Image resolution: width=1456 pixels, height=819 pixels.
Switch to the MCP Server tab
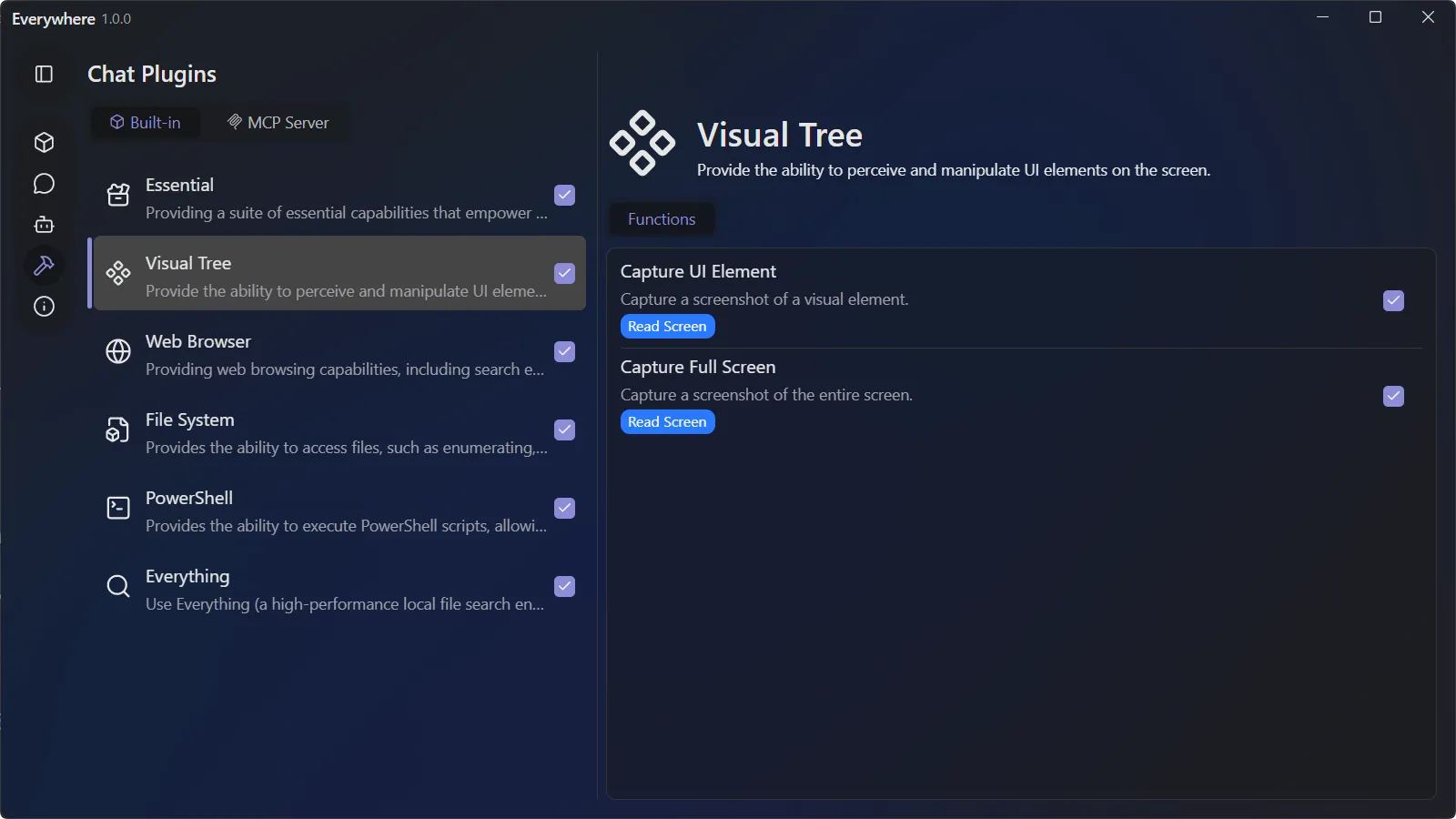click(278, 123)
